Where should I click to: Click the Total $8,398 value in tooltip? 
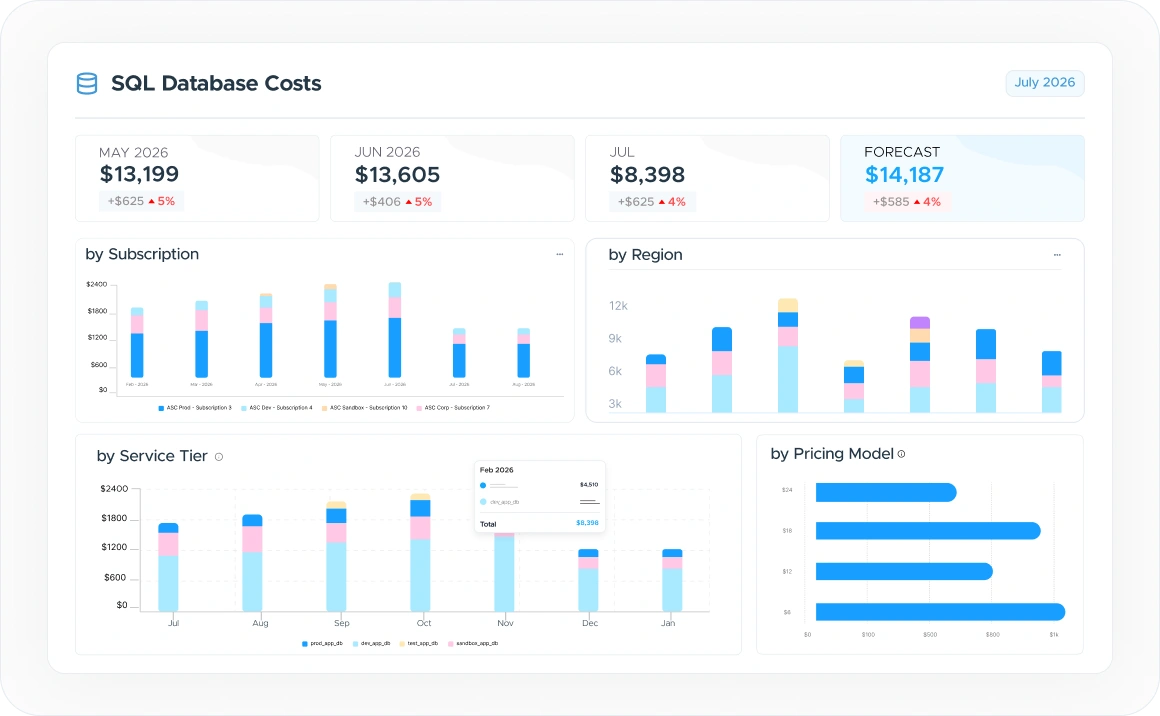pos(587,523)
